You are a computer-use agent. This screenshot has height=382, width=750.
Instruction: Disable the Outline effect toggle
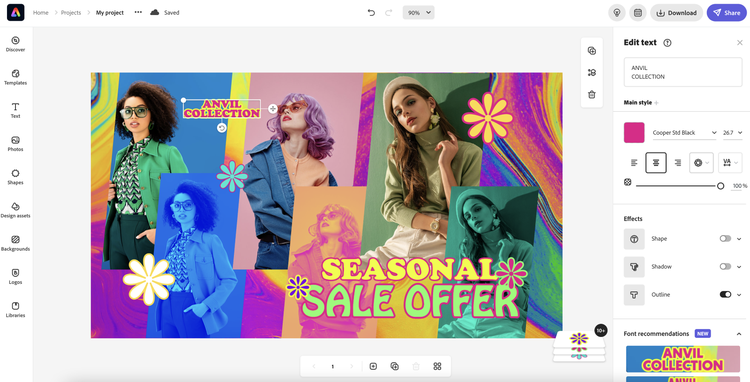(725, 295)
